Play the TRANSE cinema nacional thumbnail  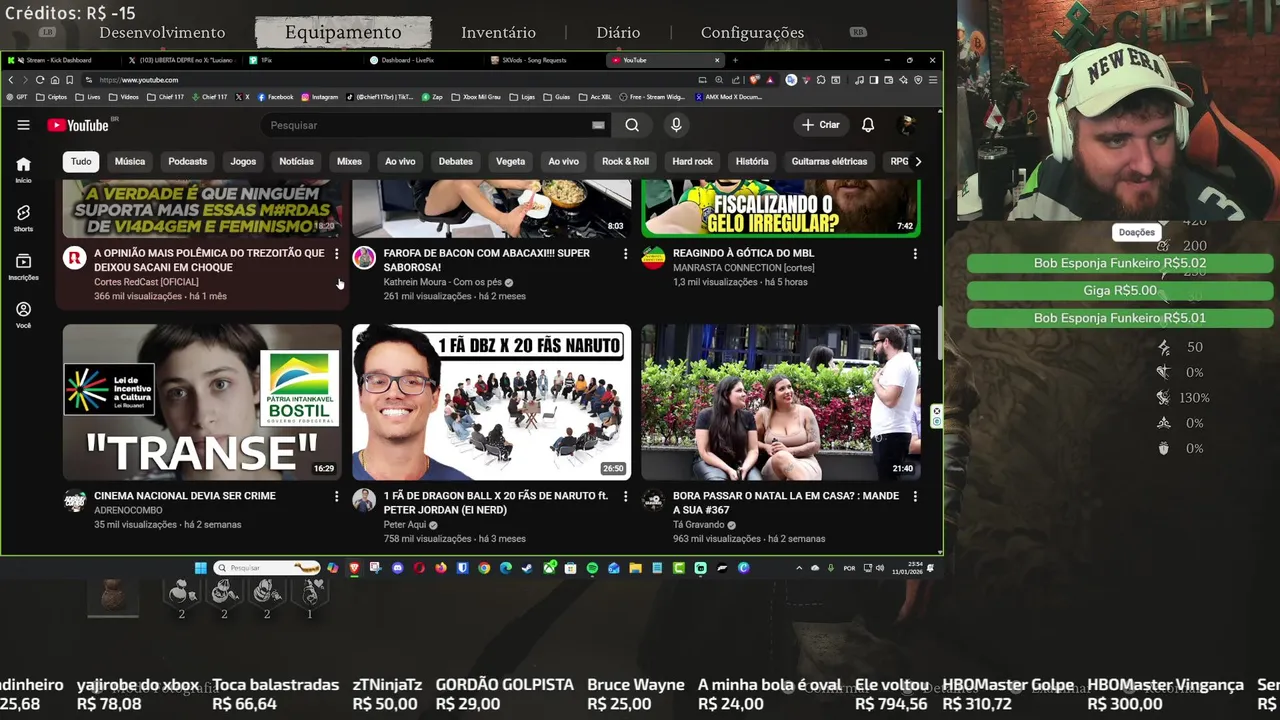[202, 402]
